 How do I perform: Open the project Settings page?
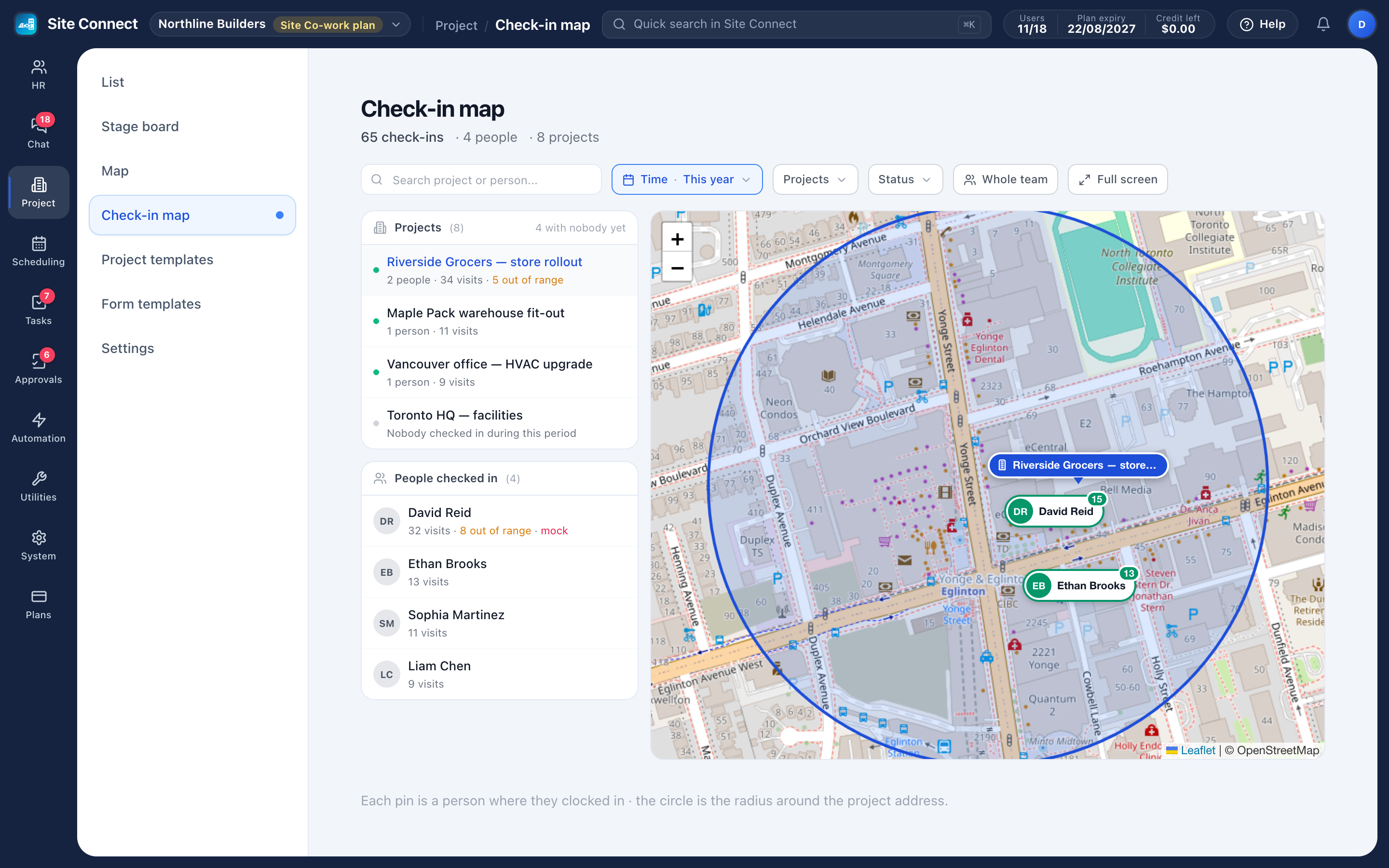pyautogui.click(x=192, y=349)
